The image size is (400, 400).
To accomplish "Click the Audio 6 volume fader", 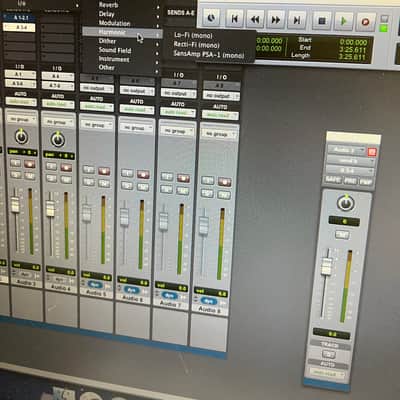I will point(124,217).
